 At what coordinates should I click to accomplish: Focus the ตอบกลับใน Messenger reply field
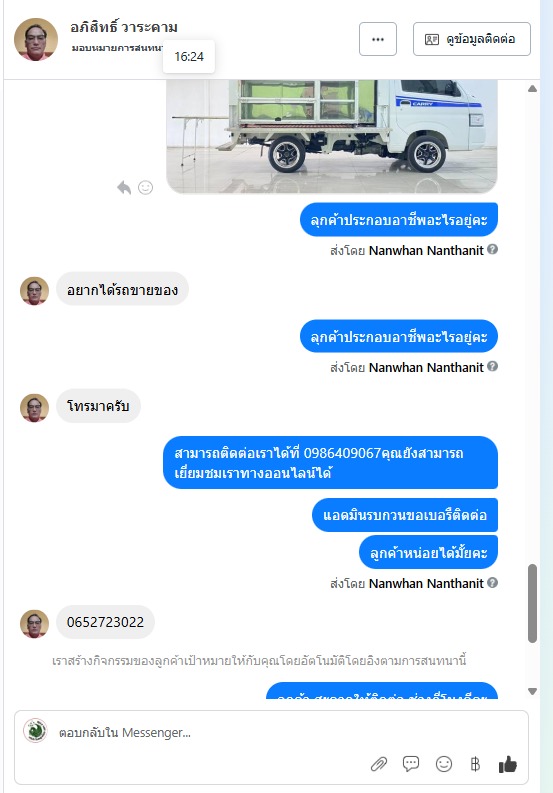(x=271, y=732)
